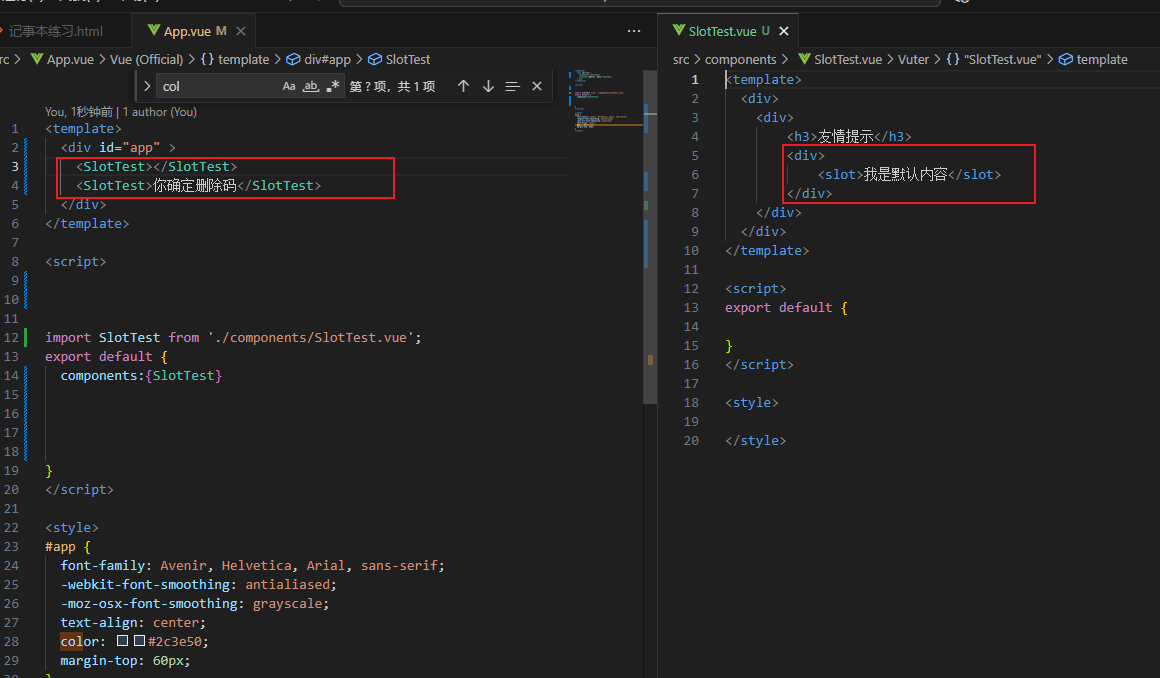Click line number 1 in right editor

pyautogui.click(x=695, y=79)
